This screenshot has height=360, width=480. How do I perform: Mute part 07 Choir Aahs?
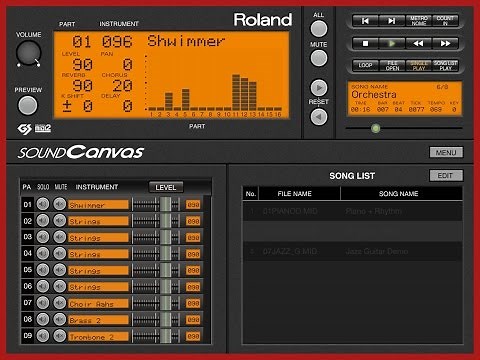point(60,302)
